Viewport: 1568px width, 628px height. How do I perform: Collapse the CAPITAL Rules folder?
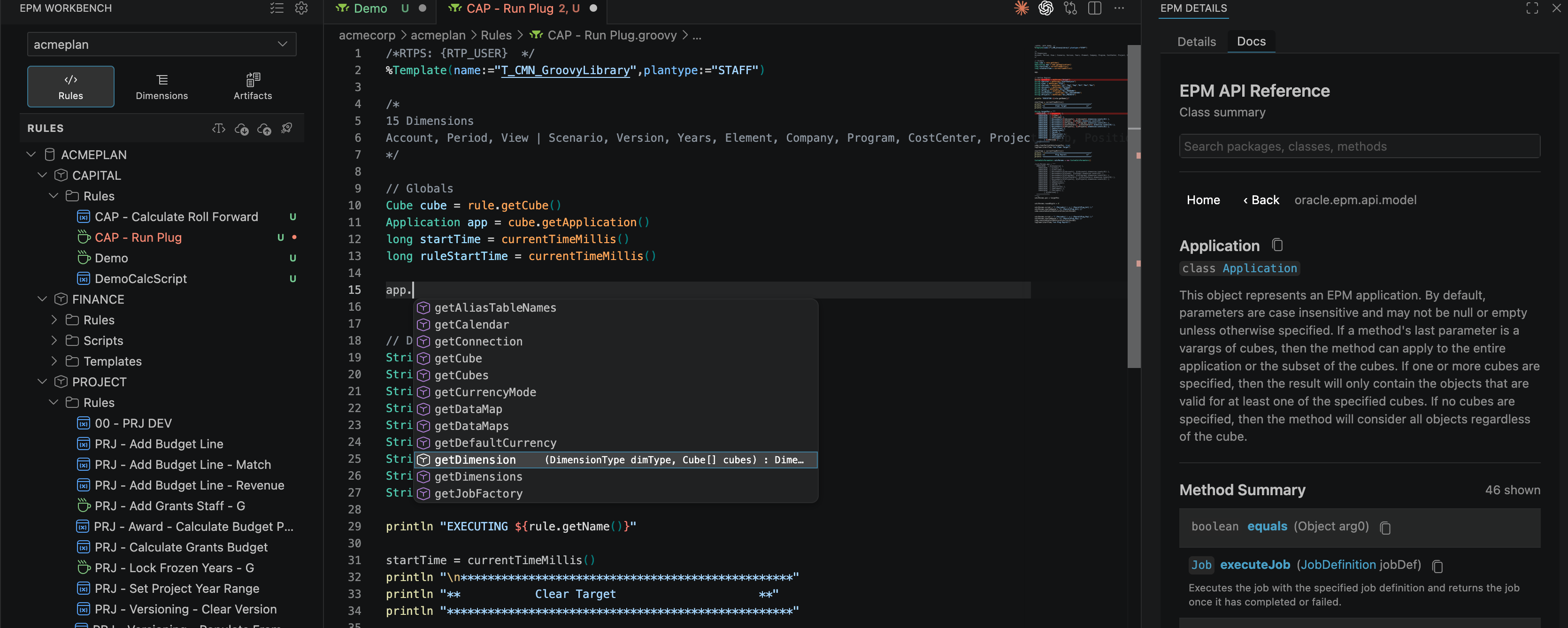tap(54, 196)
